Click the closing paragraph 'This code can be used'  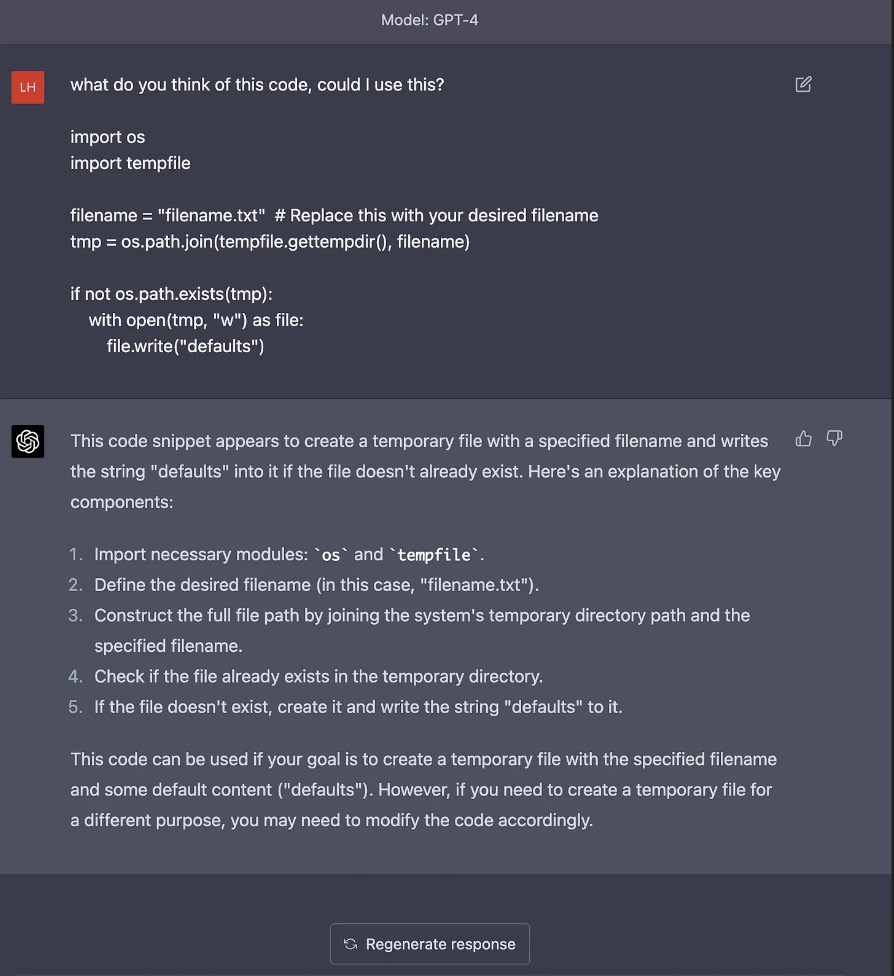pyautogui.click(x=423, y=789)
